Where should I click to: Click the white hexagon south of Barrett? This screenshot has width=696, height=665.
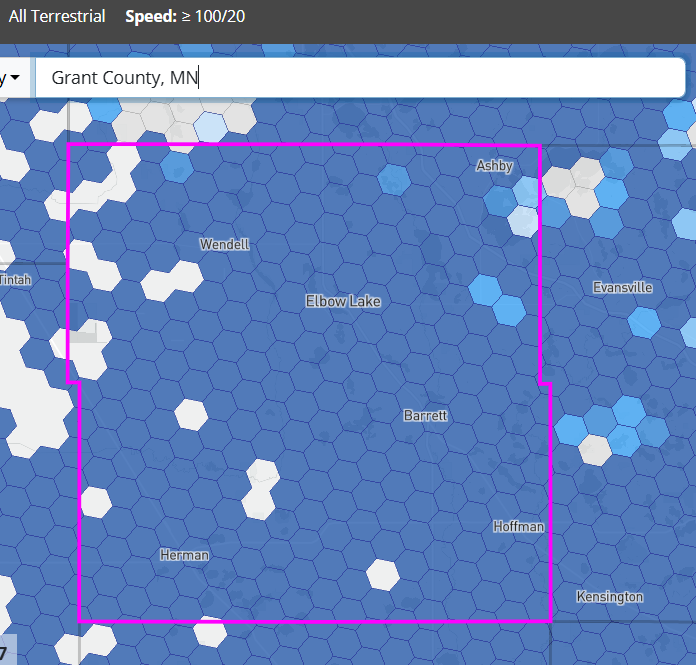click(383, 574)
